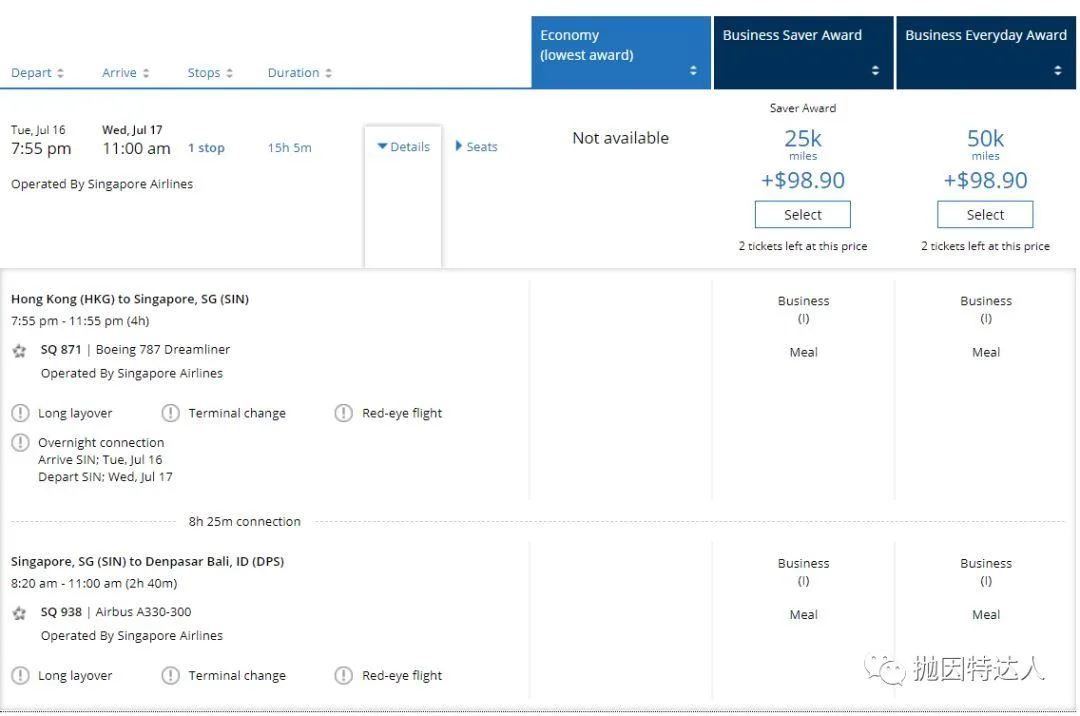This screenshot has width=1080, height=716.
Task: Sort flights by Arrive column
Action: click(119, 73)
